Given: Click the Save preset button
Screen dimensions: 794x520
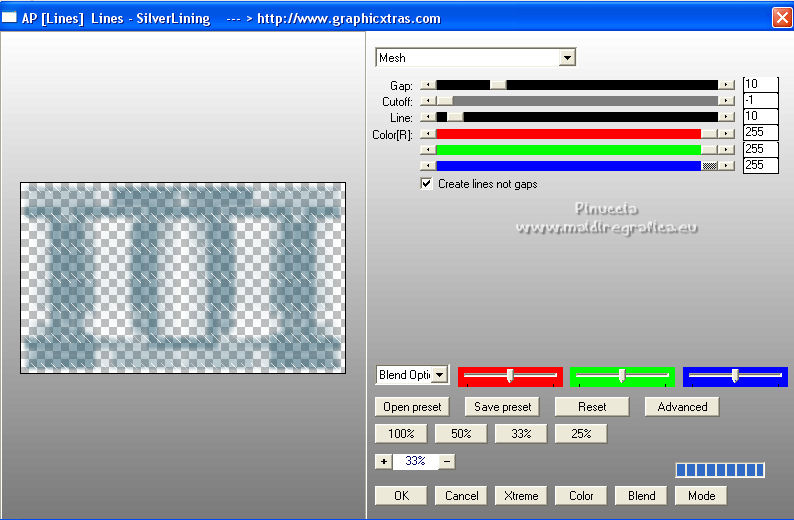Looking at the screenshot, I should pyautogui.click(x=502, y=407).
